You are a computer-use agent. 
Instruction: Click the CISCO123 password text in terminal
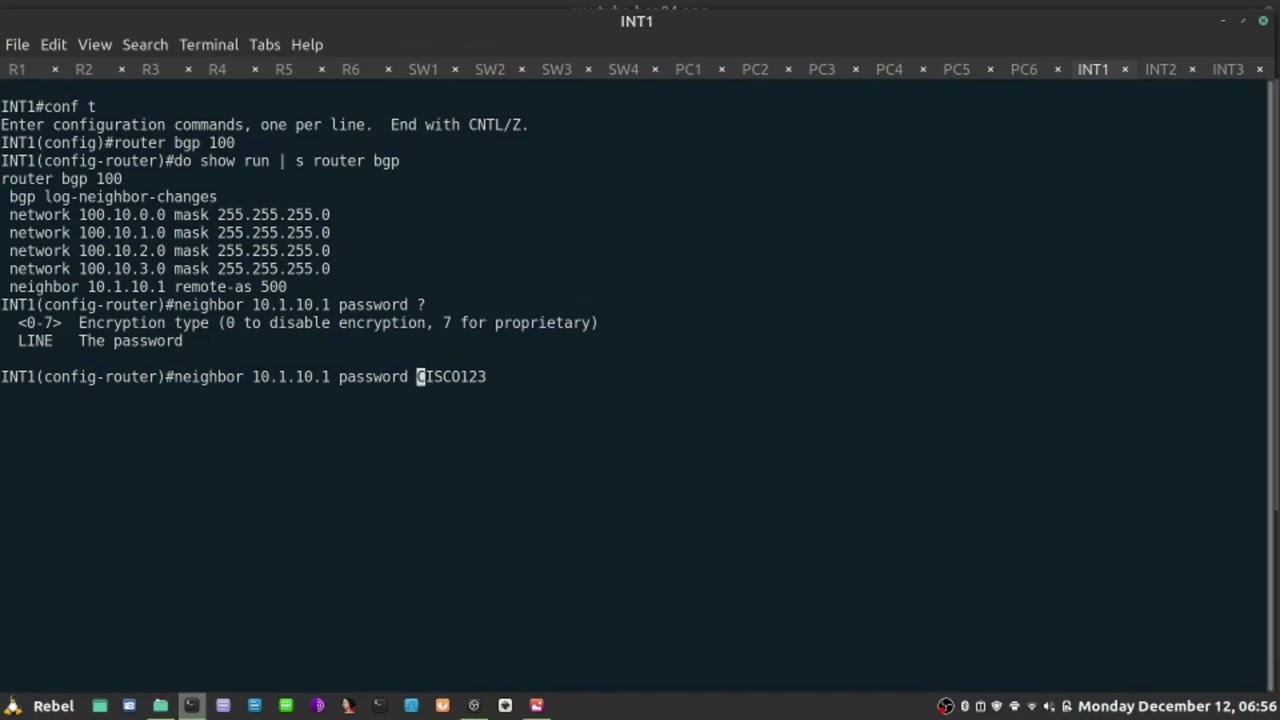click(x=451, y=377)
